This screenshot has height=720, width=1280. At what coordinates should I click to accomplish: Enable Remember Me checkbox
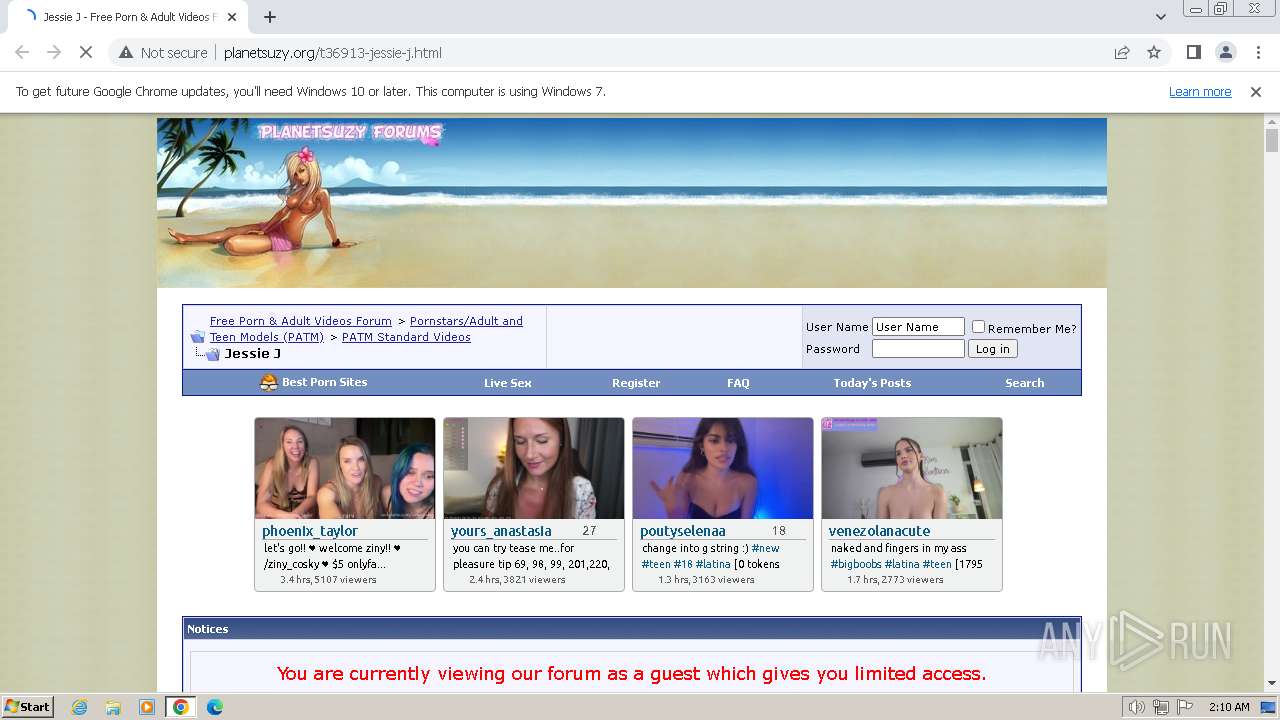click(x=979, y=327)
